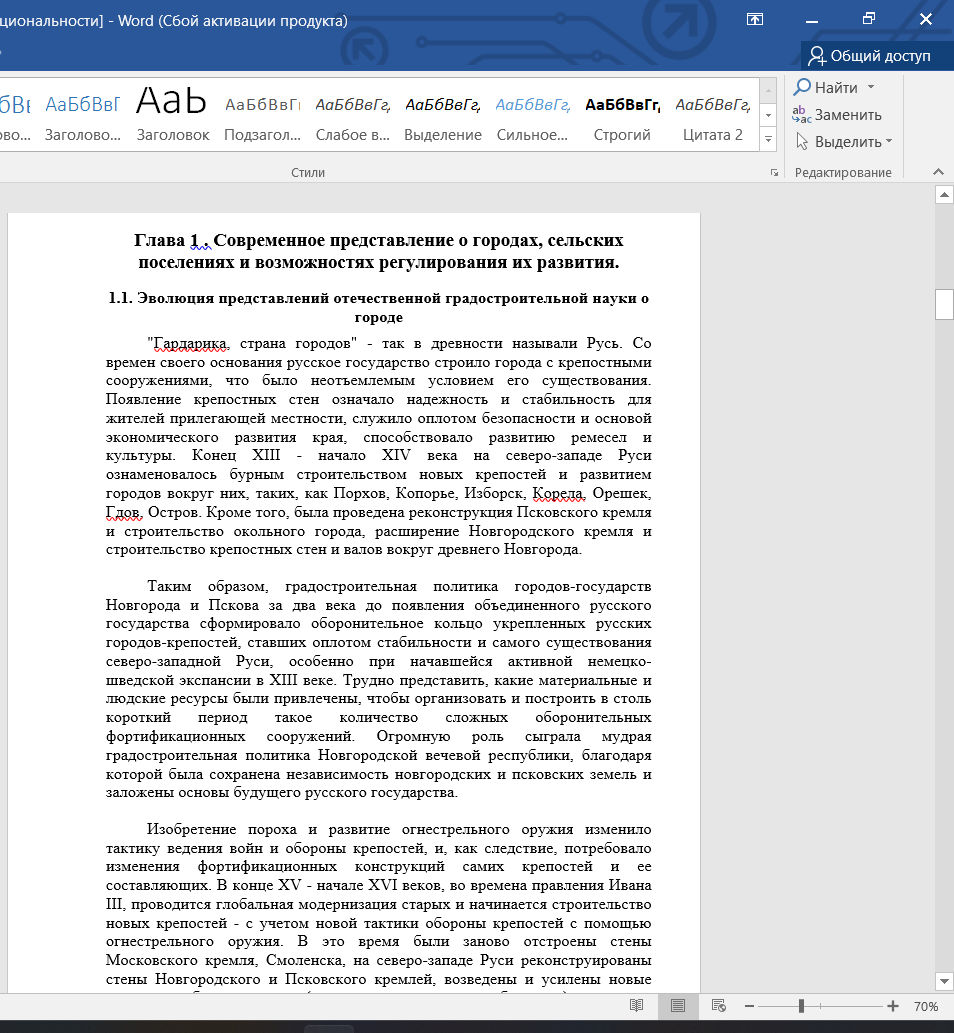Apply the Цитата 2 style

coord(713,117)
